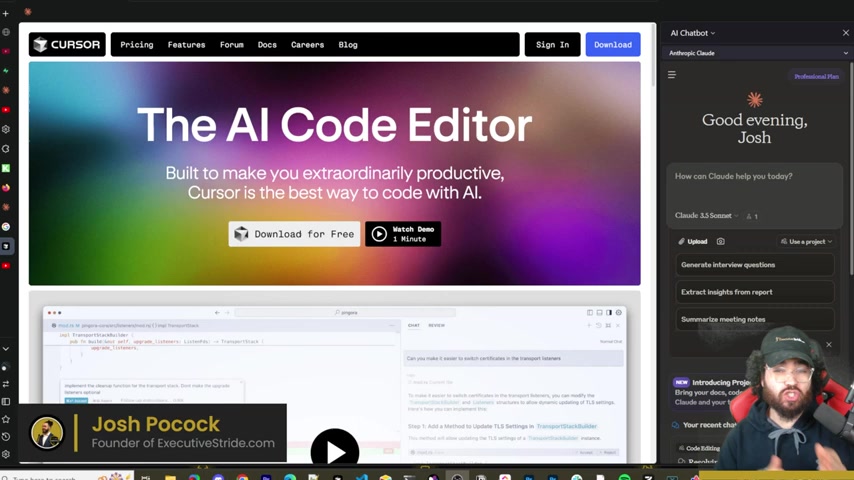Select Generate interview questions suggestion
Image resolution: width=854 pixels, height=480 pixels.
point(755,265)
